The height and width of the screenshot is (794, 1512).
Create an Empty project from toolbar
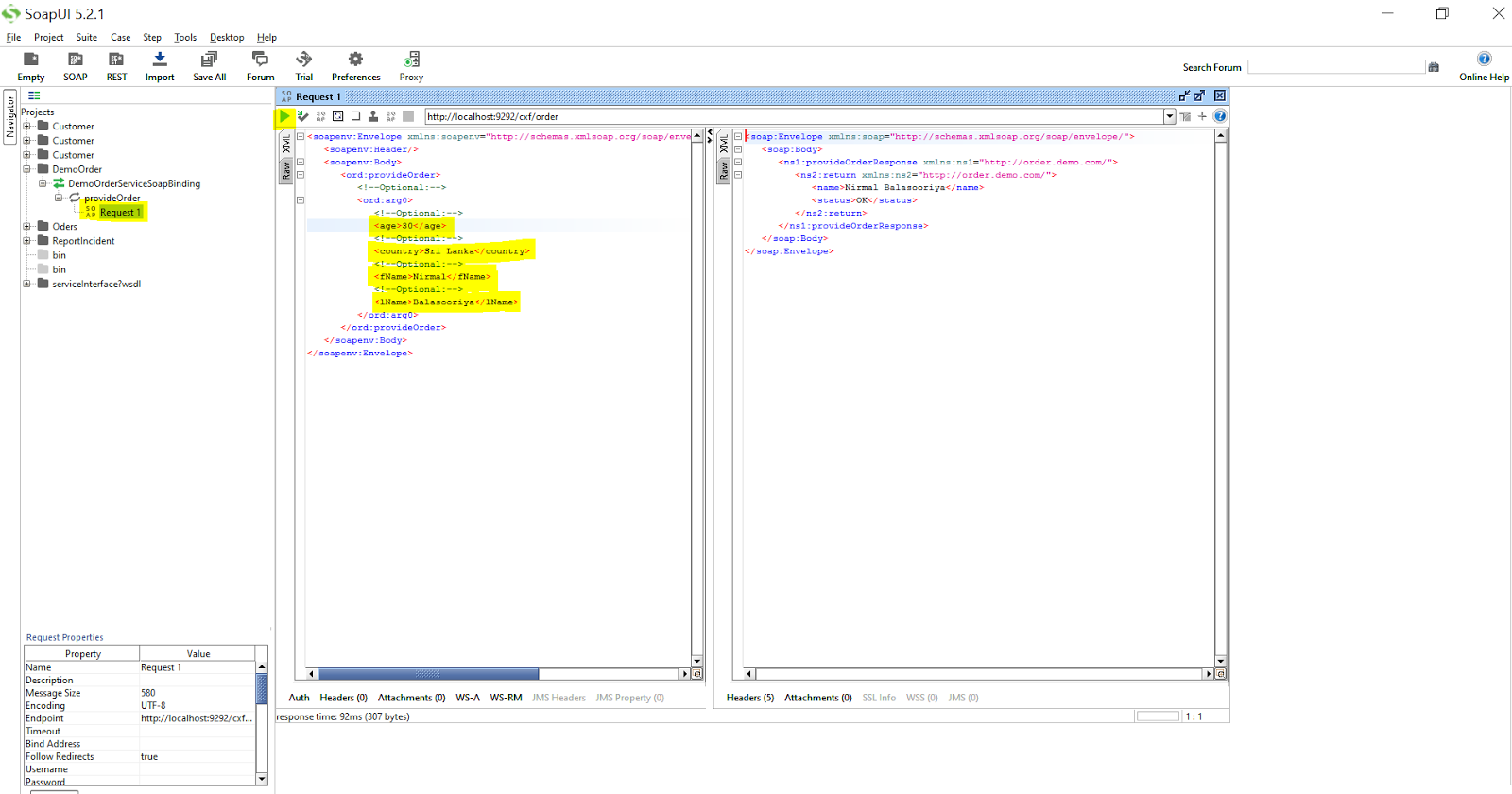(30, 66)
